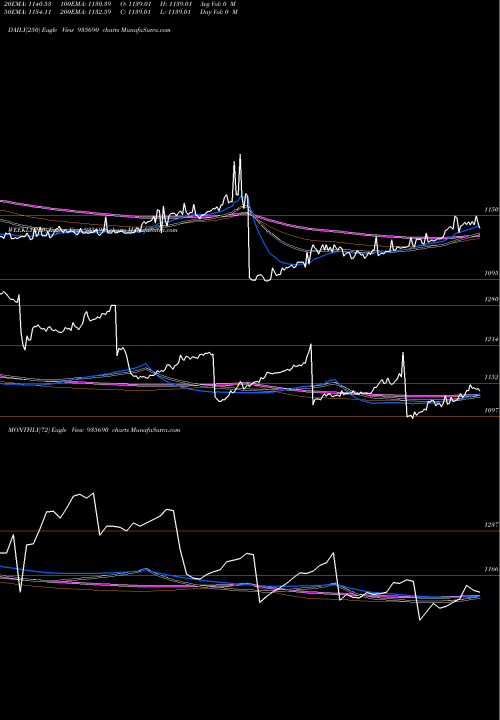Click the 'Avg Vol' reading
The height and width of the screenshot is (720, 500).
(x=219, y=4)
